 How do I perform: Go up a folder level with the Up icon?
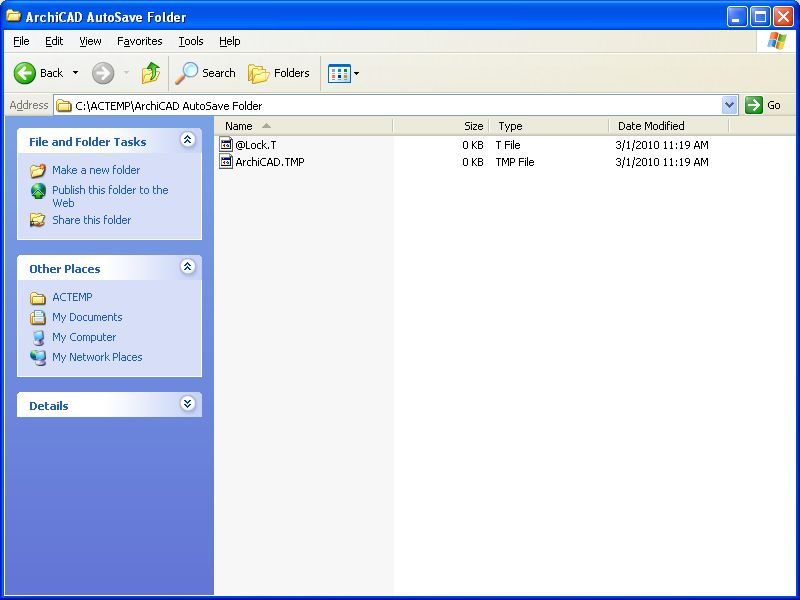pos(151,72)
